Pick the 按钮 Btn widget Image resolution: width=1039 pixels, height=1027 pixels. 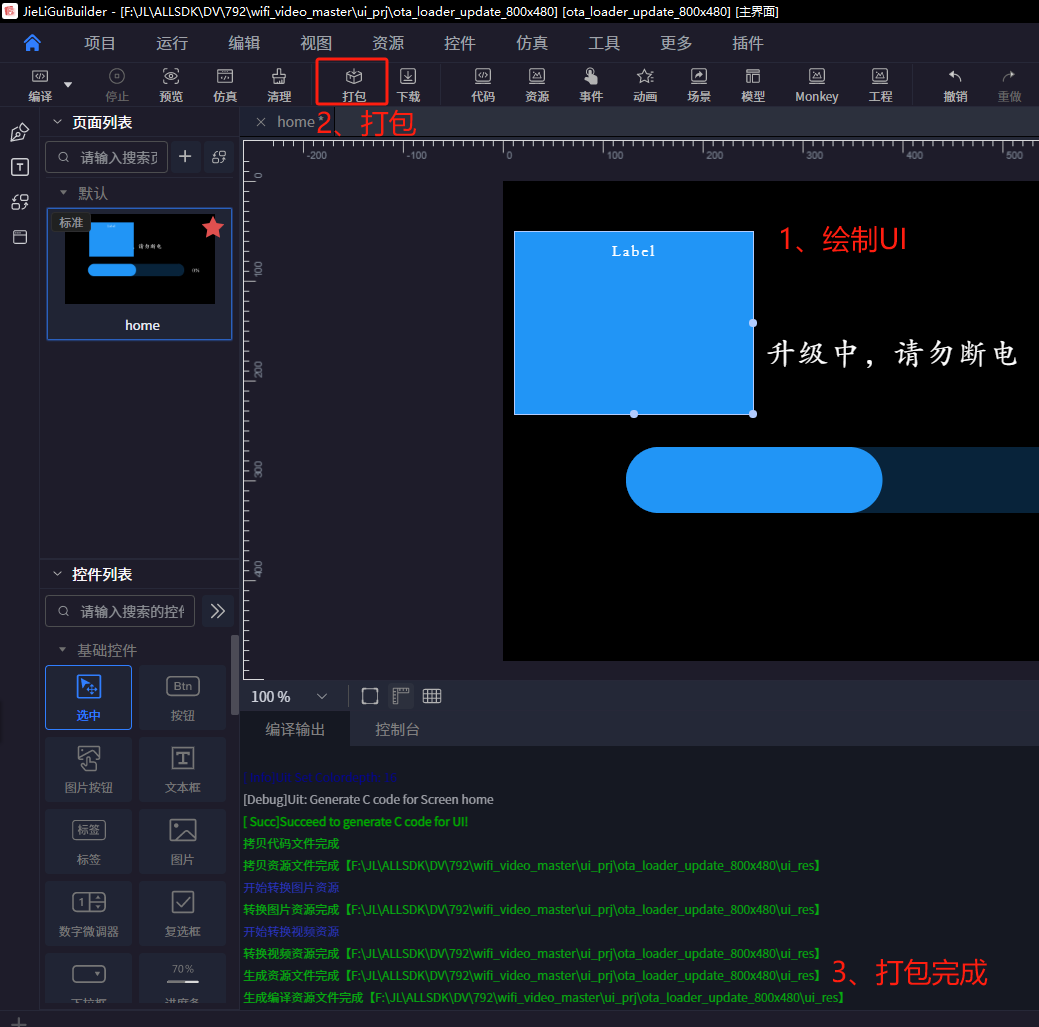[x=182, y=697]
